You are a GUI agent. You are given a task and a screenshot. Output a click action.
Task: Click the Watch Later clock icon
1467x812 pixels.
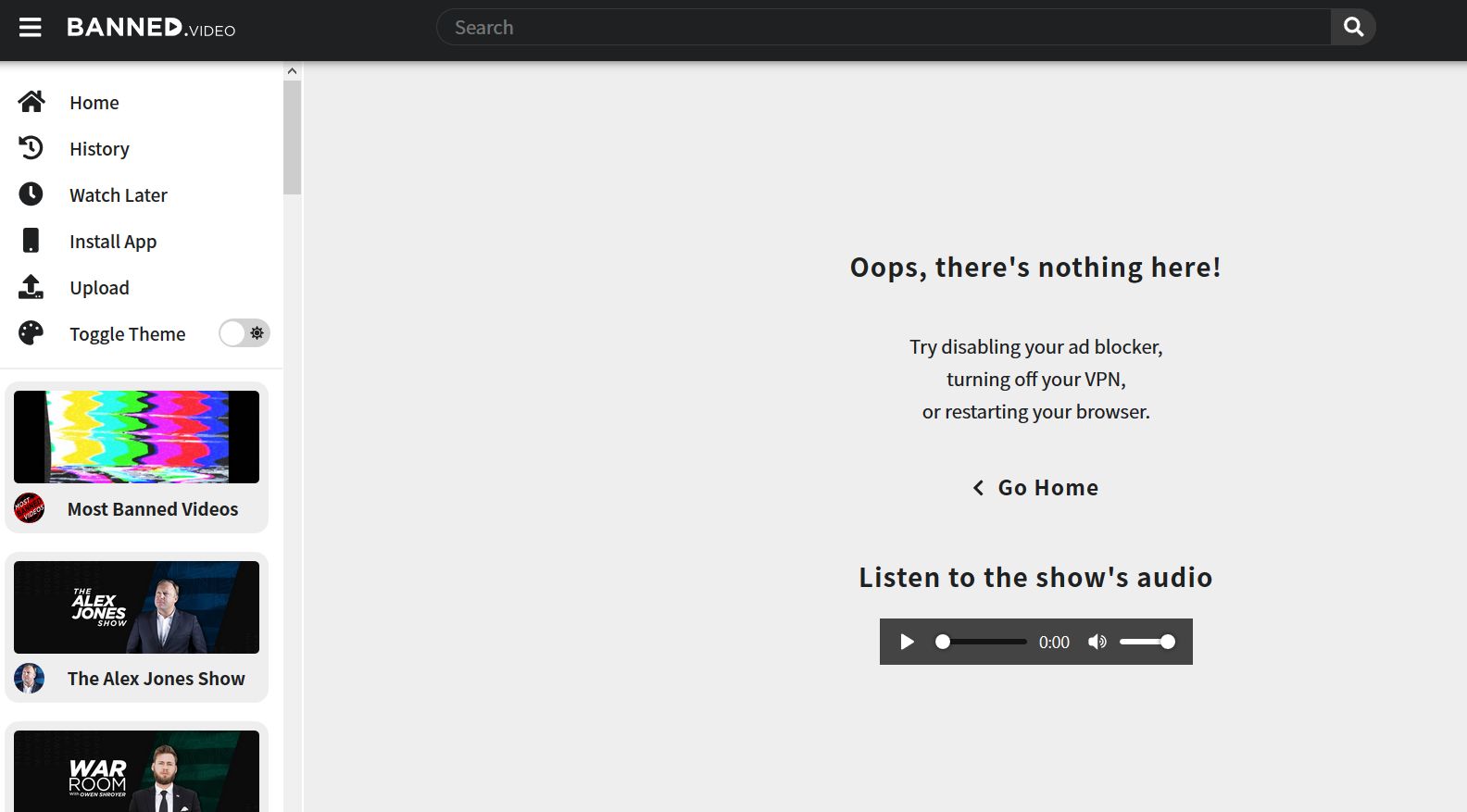click(31, 194)
